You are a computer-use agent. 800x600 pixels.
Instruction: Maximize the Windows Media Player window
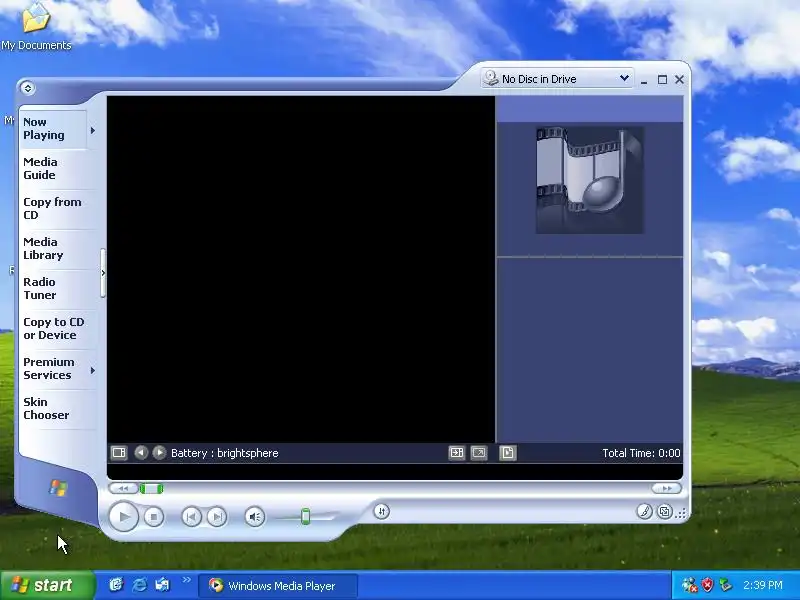point(662,80)
